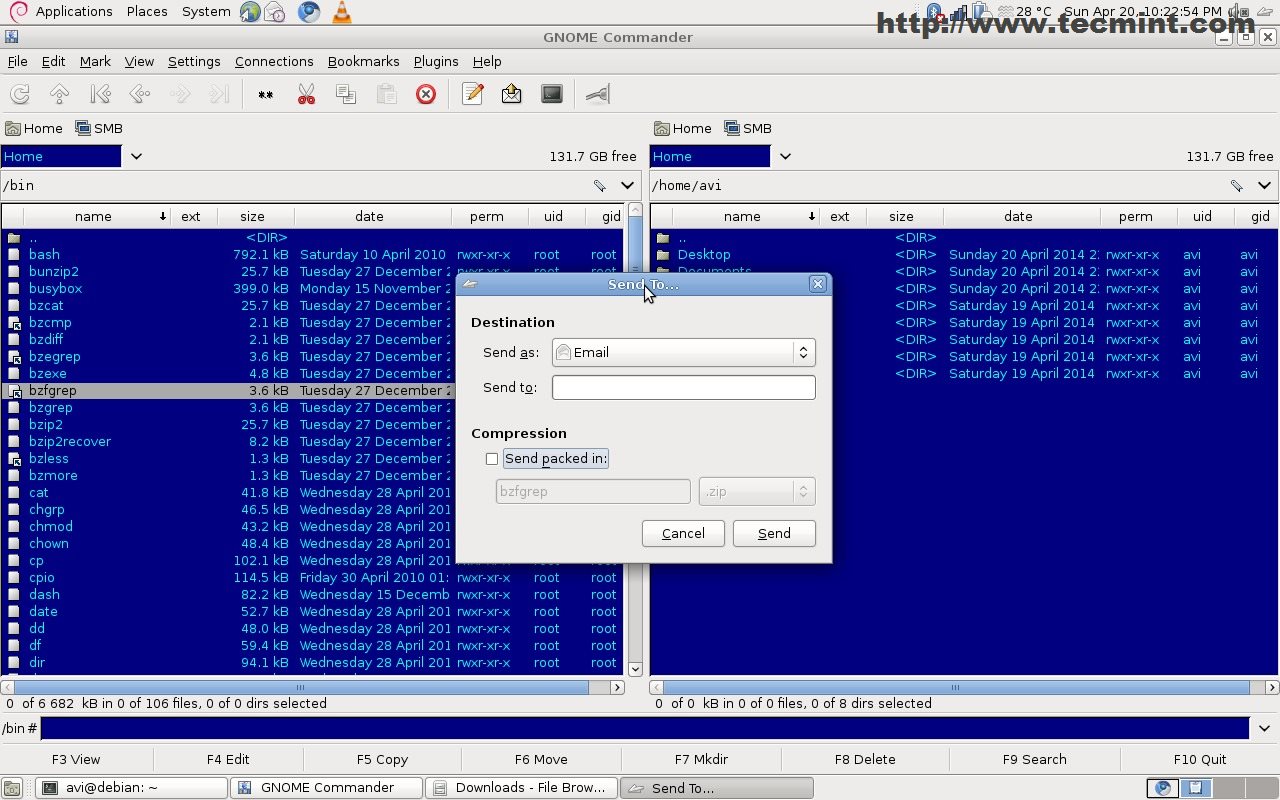Screen dimensions: 1280x800
Task: Click the Cut scissors icon
Action: pyautogui.click(x=306, y=94)
